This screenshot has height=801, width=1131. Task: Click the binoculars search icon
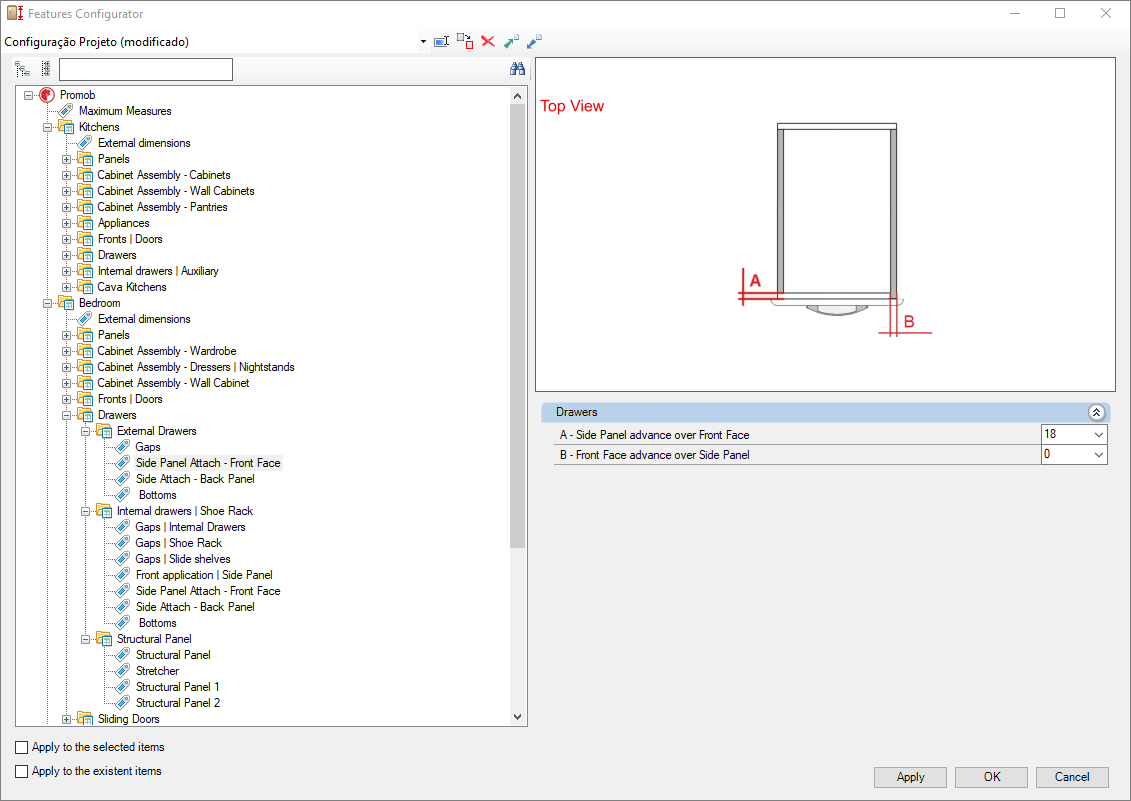point(517,69)
